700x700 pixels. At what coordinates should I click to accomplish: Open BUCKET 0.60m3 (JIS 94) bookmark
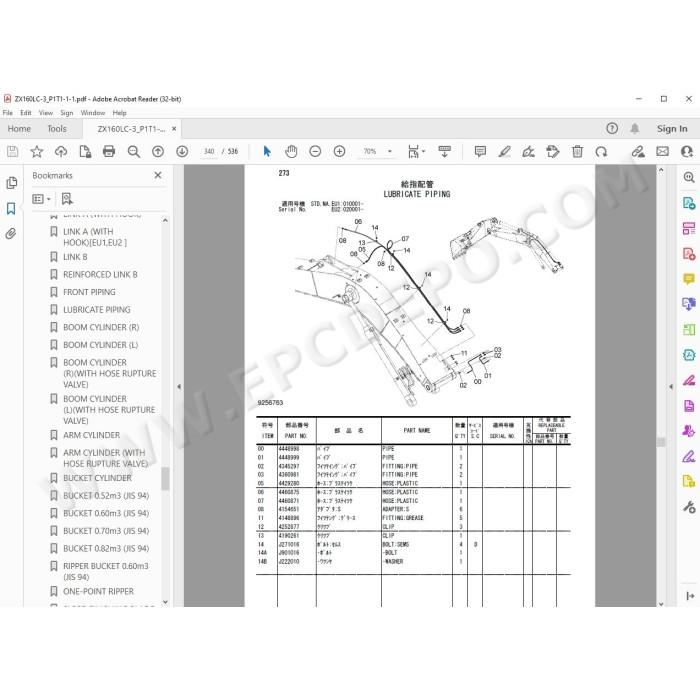(x=106, y=513)
